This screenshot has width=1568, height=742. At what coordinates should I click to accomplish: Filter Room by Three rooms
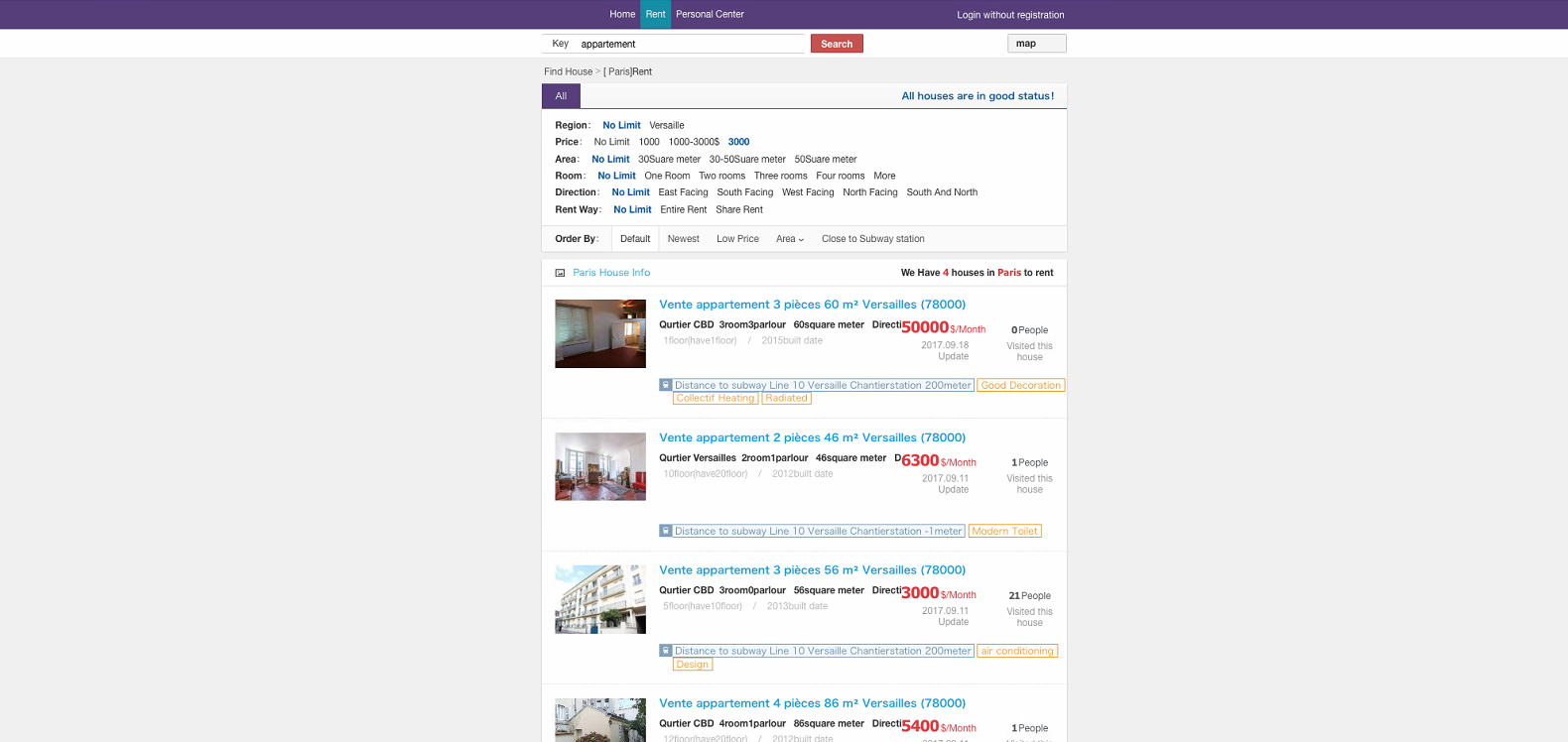(780, 176)
